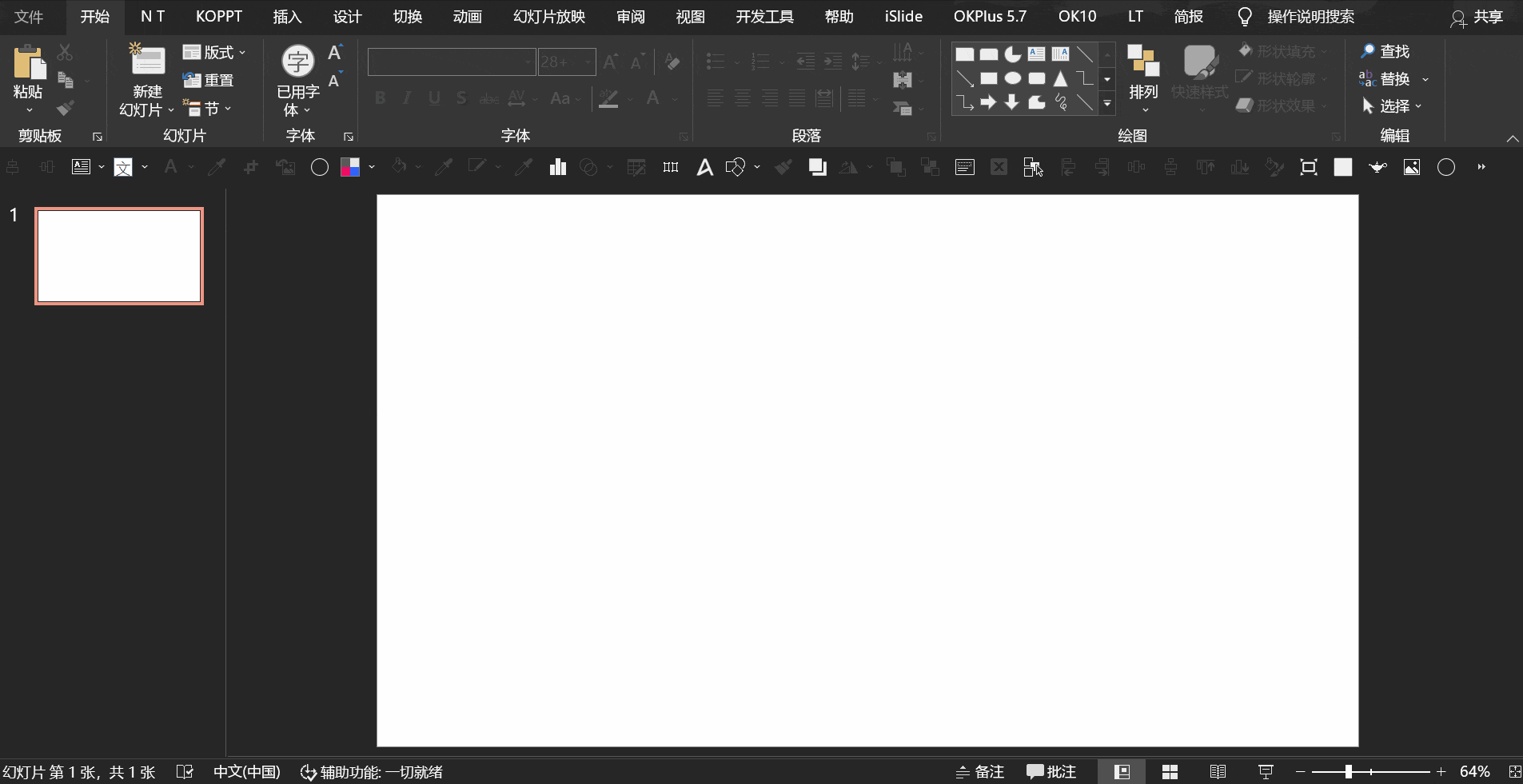Show more quick access toolbar commands
Image resolution: width=1523 pixels, height=784 pixels.
point(1481,167)
